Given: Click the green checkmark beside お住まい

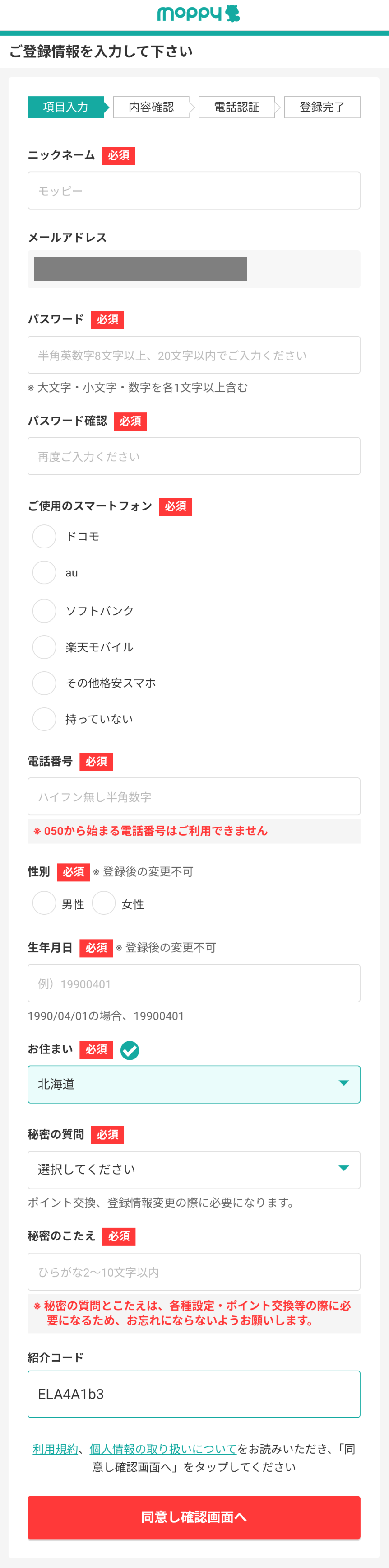Looking at the screenshot, I should tap(130, 1050).
